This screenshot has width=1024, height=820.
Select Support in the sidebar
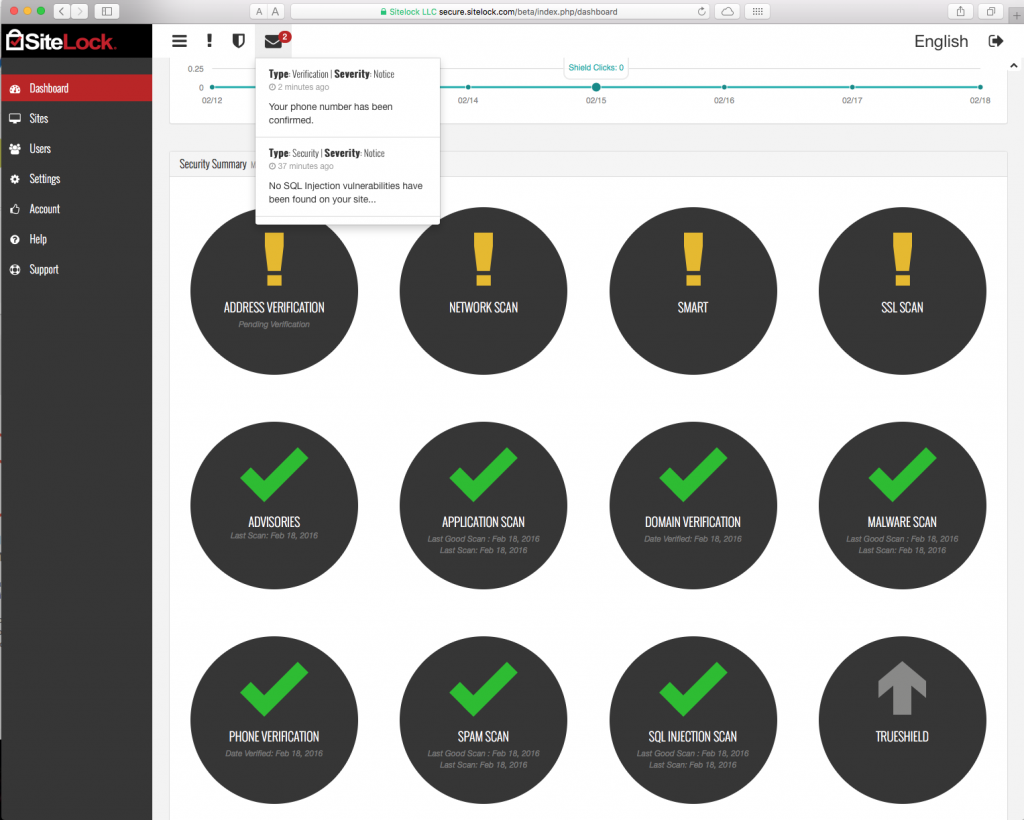(x=44, y=269)
